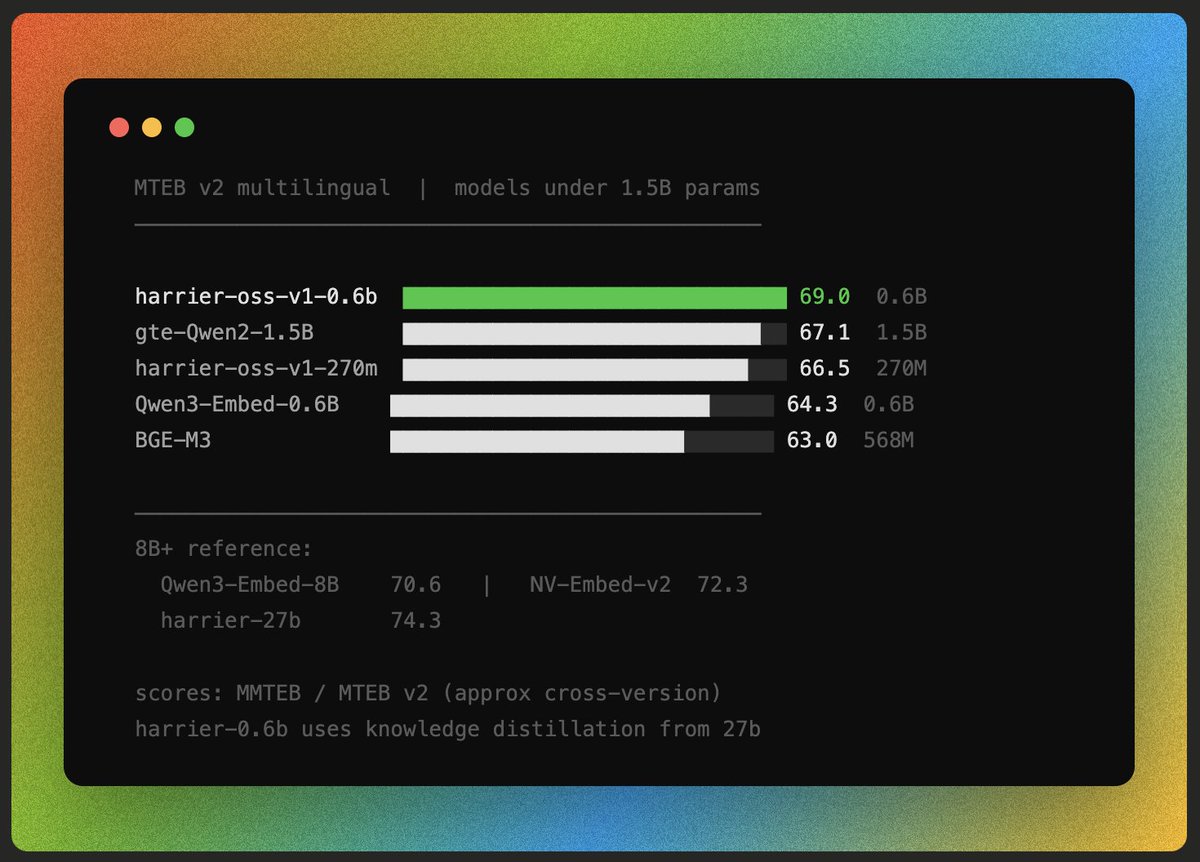1200x862 pixels.
Task: Click the reference score 72.3
Action: point(722,584)
